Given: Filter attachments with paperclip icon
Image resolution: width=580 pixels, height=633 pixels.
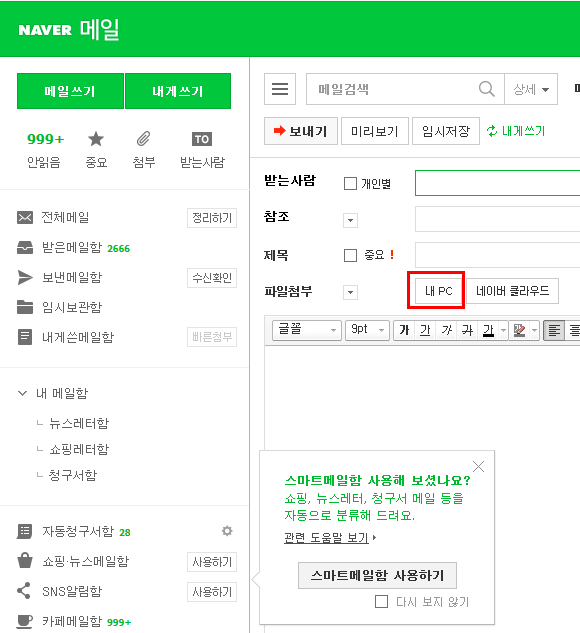Looking at the screenshot, I should [x=143, y=139].
